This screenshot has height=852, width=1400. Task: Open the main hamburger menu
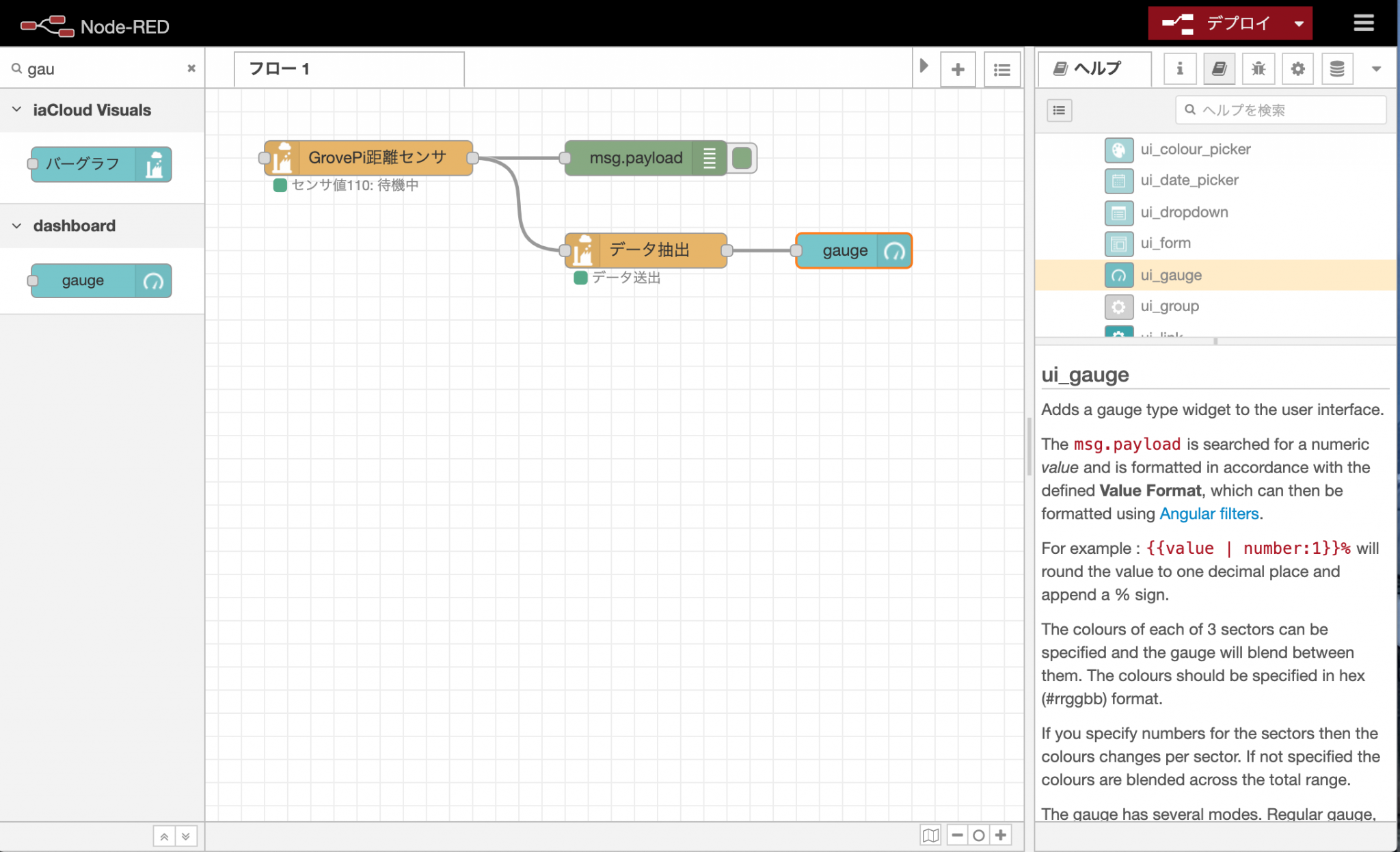click(1363, 23)
